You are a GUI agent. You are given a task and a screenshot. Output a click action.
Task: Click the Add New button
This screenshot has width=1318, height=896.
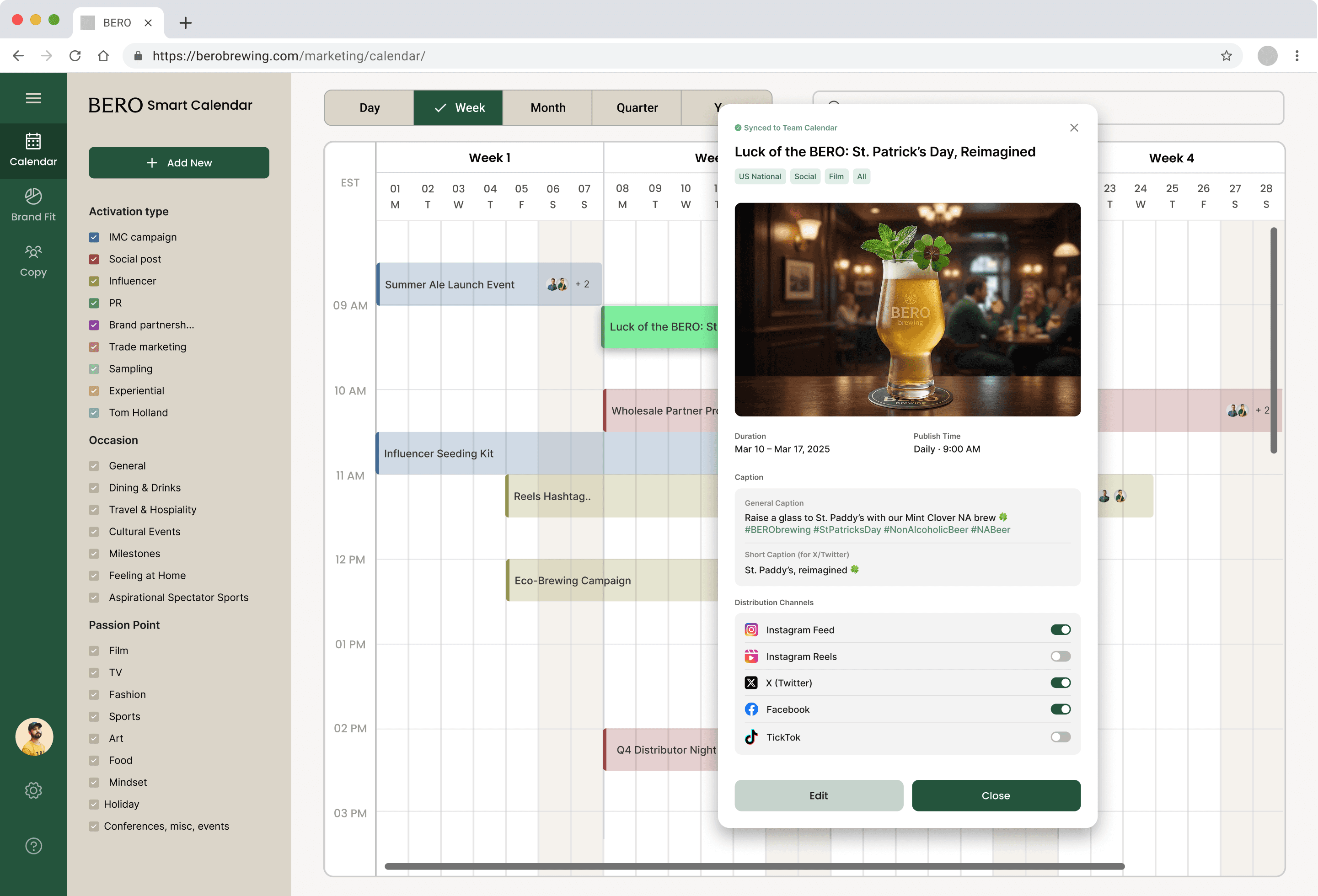pos(179,163)
